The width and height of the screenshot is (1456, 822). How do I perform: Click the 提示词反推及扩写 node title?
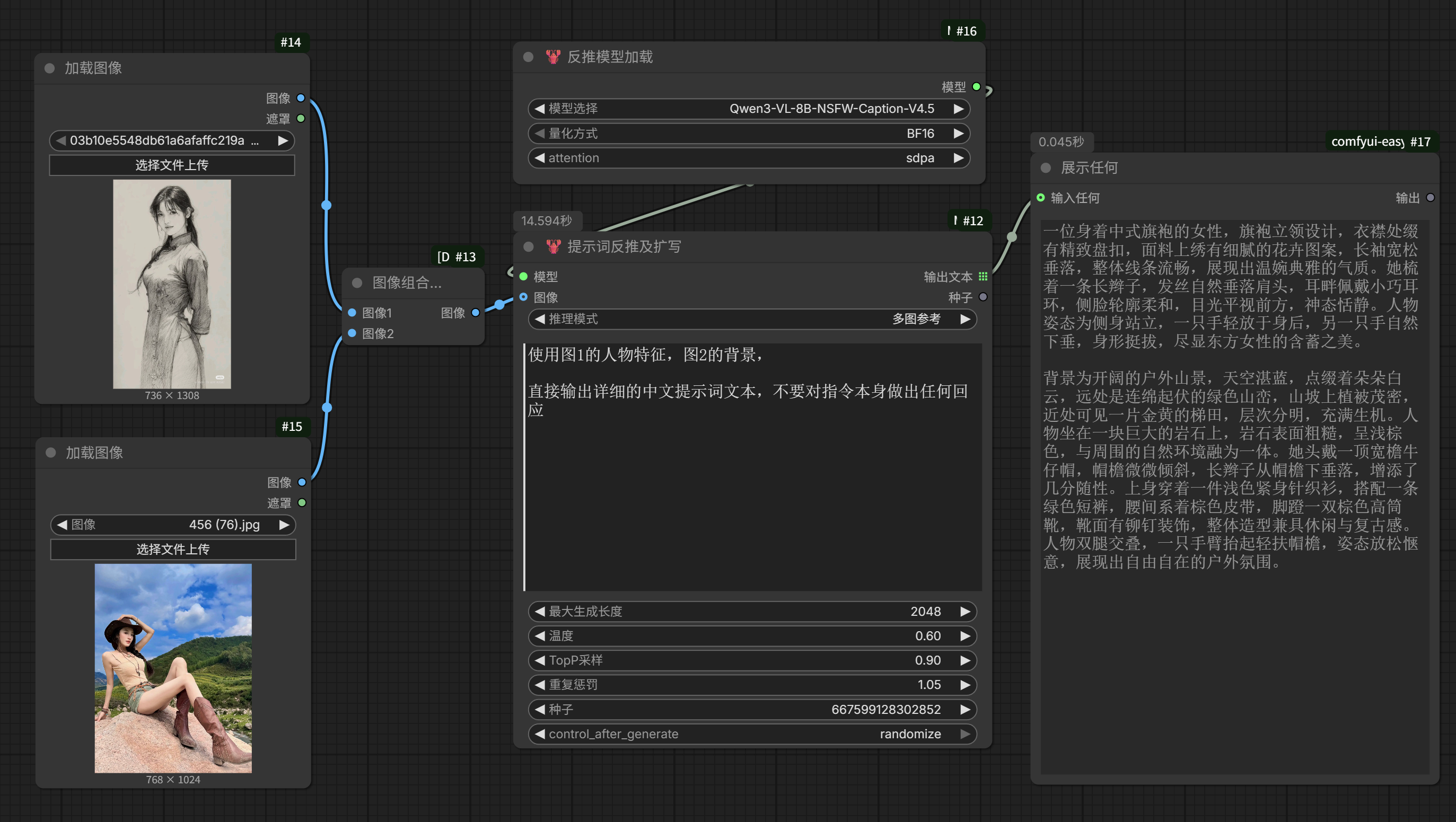pos(624,246)
